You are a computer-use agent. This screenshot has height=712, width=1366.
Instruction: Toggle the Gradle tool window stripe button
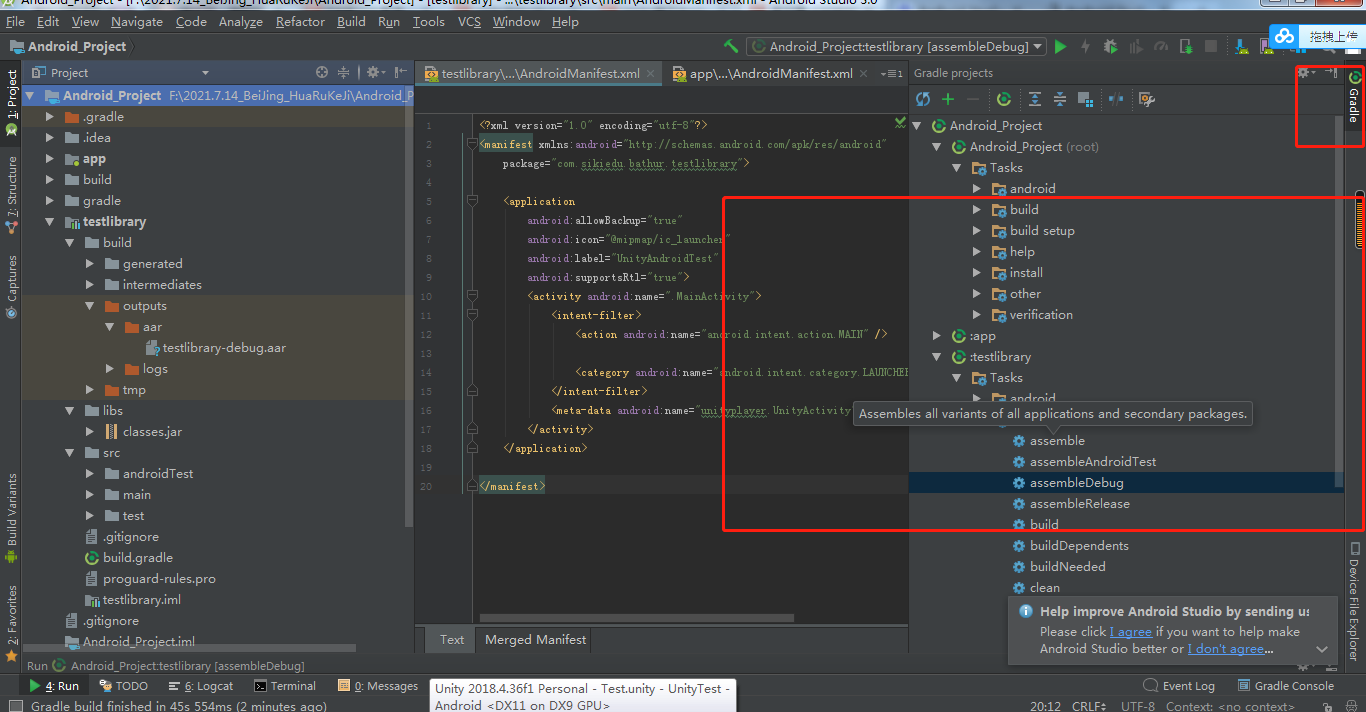pos(1355,97)
